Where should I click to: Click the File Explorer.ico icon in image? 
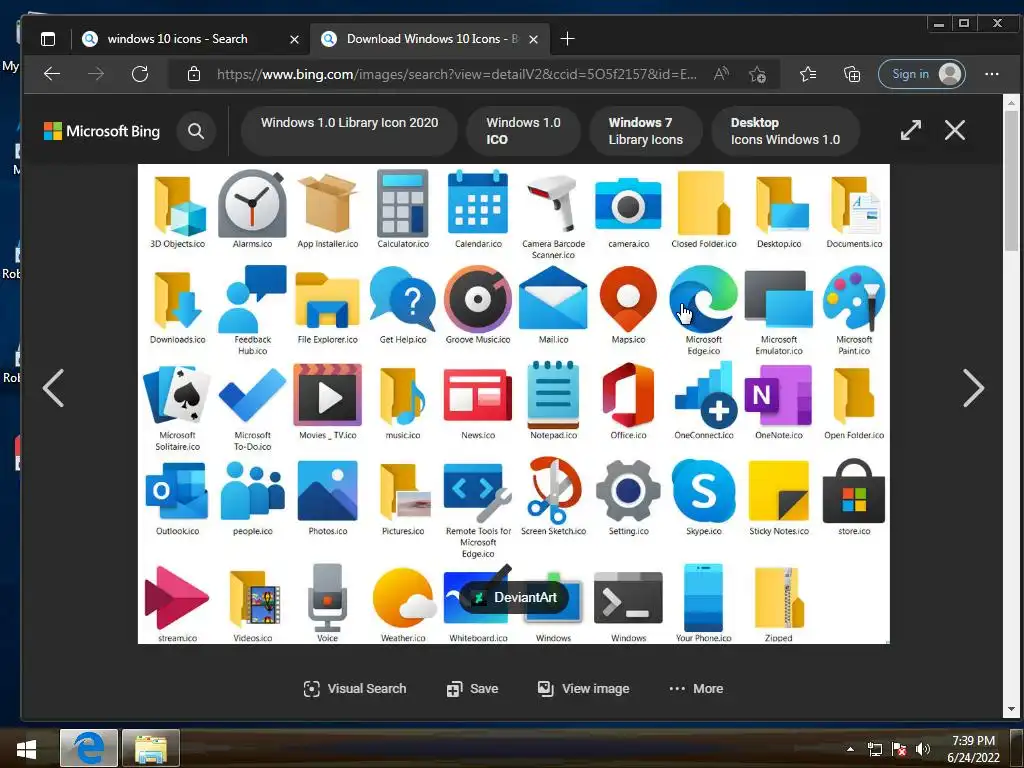[x=327, y=300]
